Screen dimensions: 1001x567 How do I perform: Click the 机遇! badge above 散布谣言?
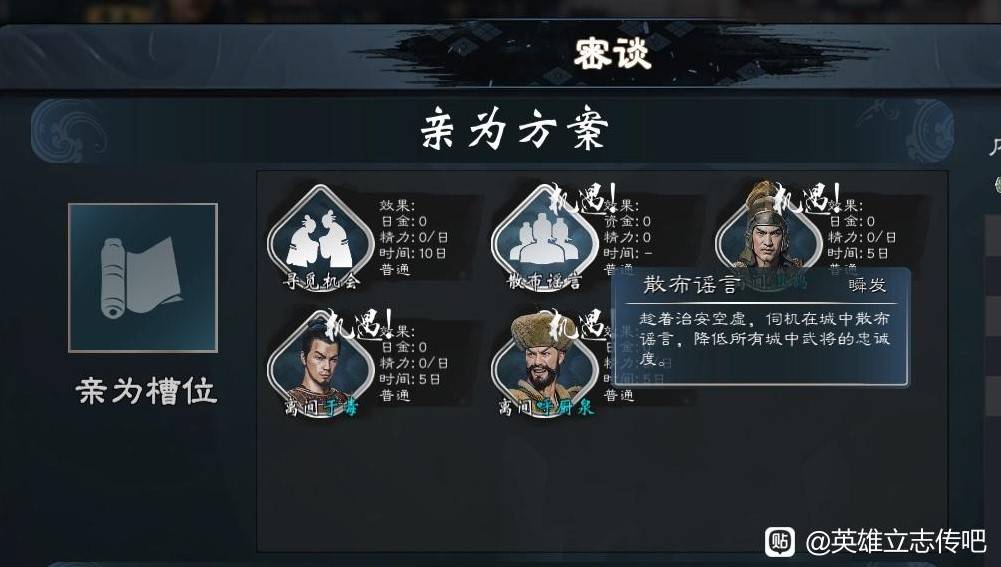[583, 199]
